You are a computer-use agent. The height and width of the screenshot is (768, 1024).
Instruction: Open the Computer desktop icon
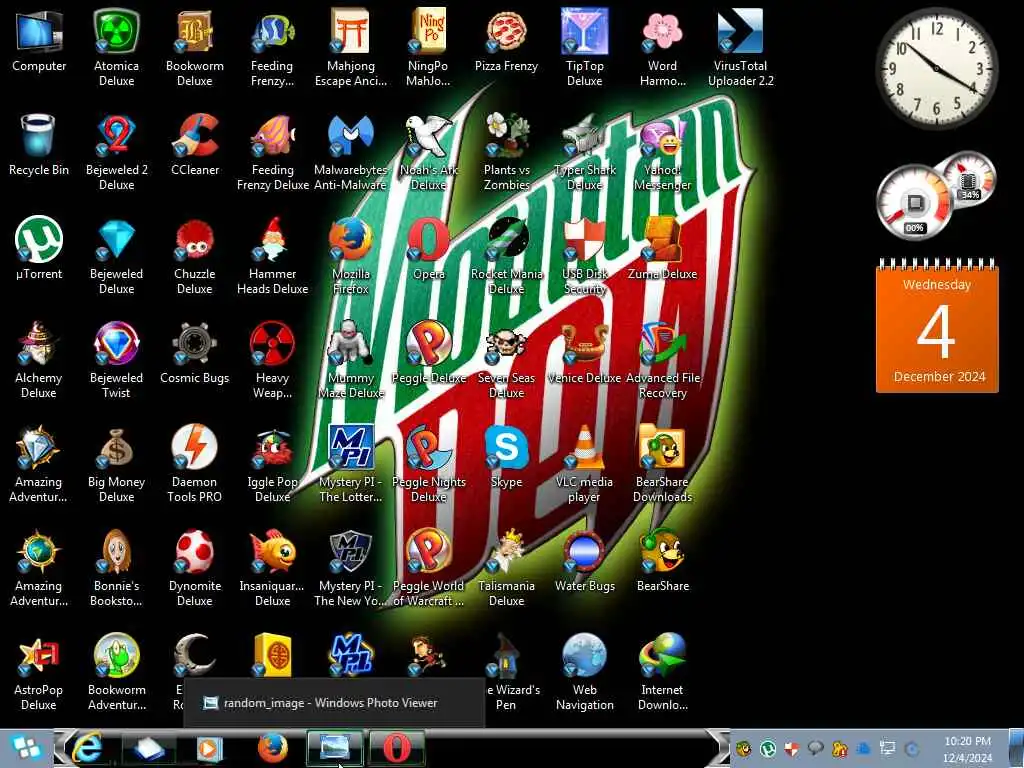point(39,40)
